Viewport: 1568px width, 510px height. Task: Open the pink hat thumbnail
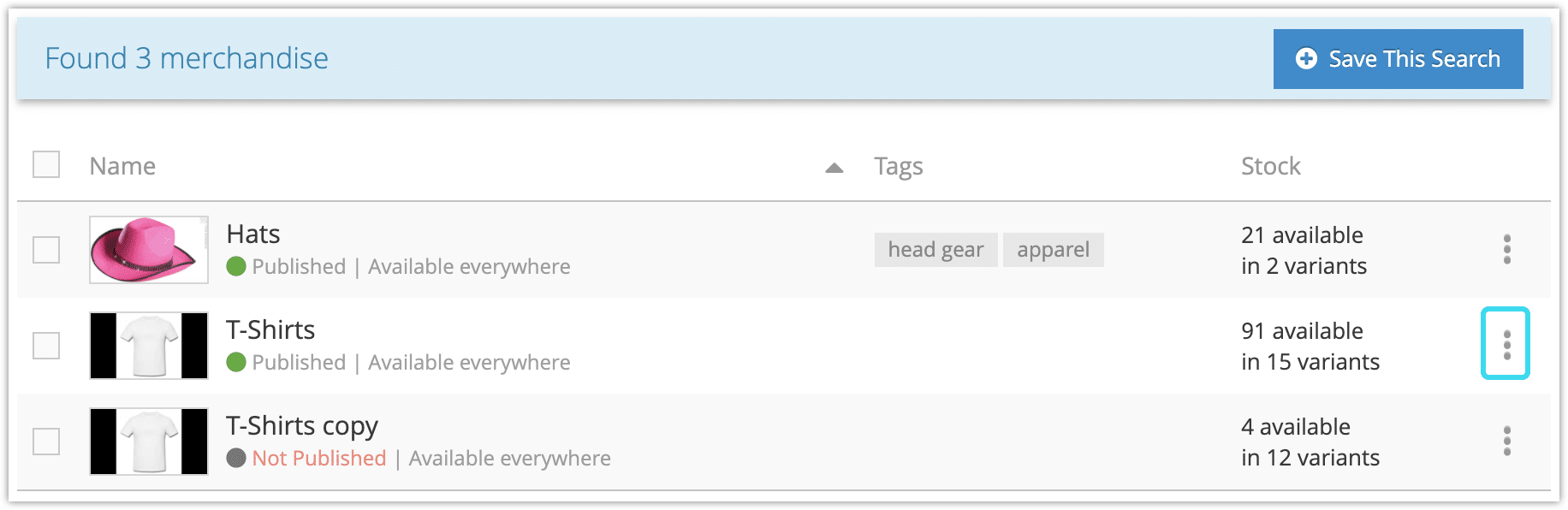tap(149, 250)
